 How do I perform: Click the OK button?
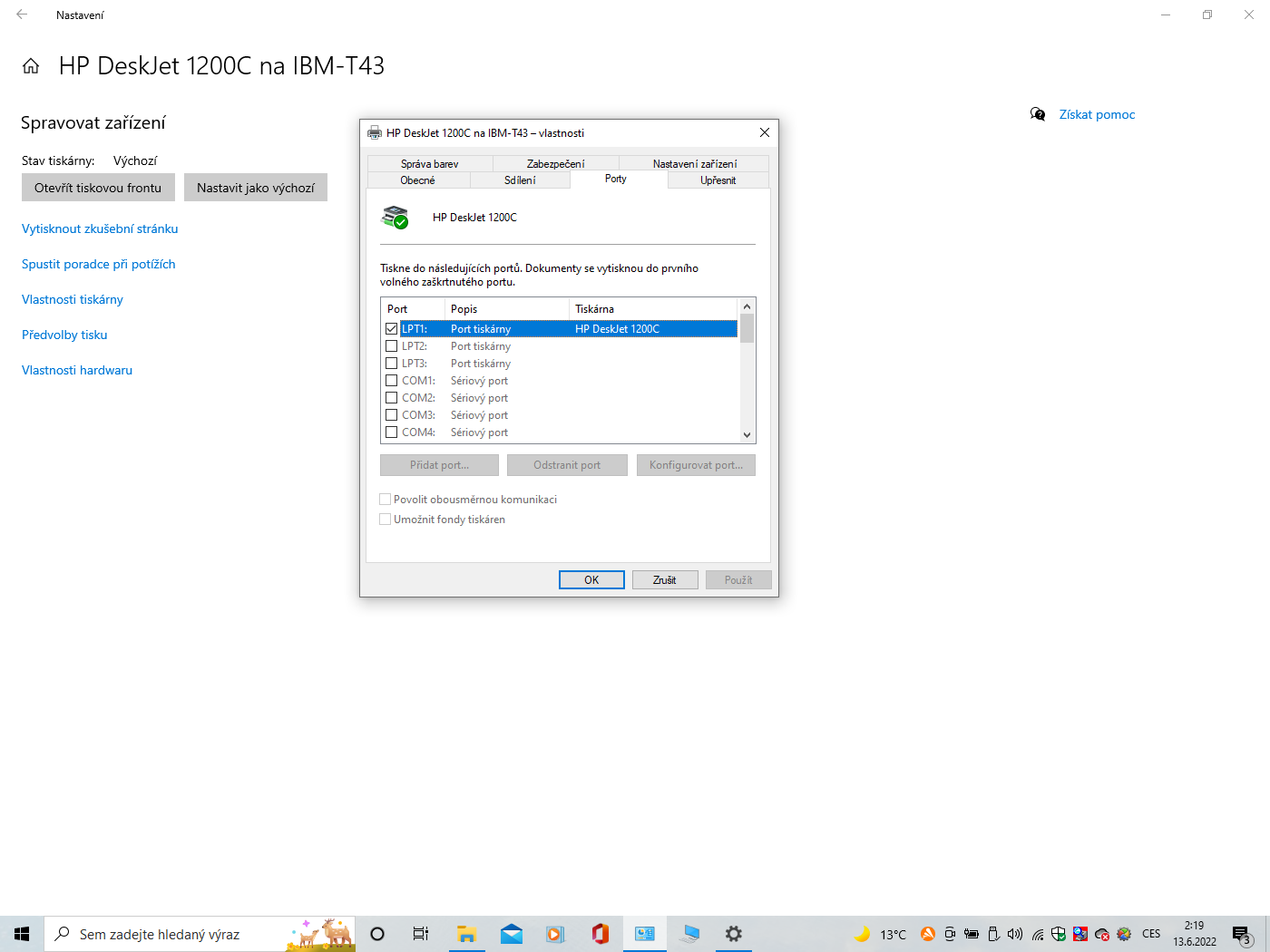[x=591, y=580]
